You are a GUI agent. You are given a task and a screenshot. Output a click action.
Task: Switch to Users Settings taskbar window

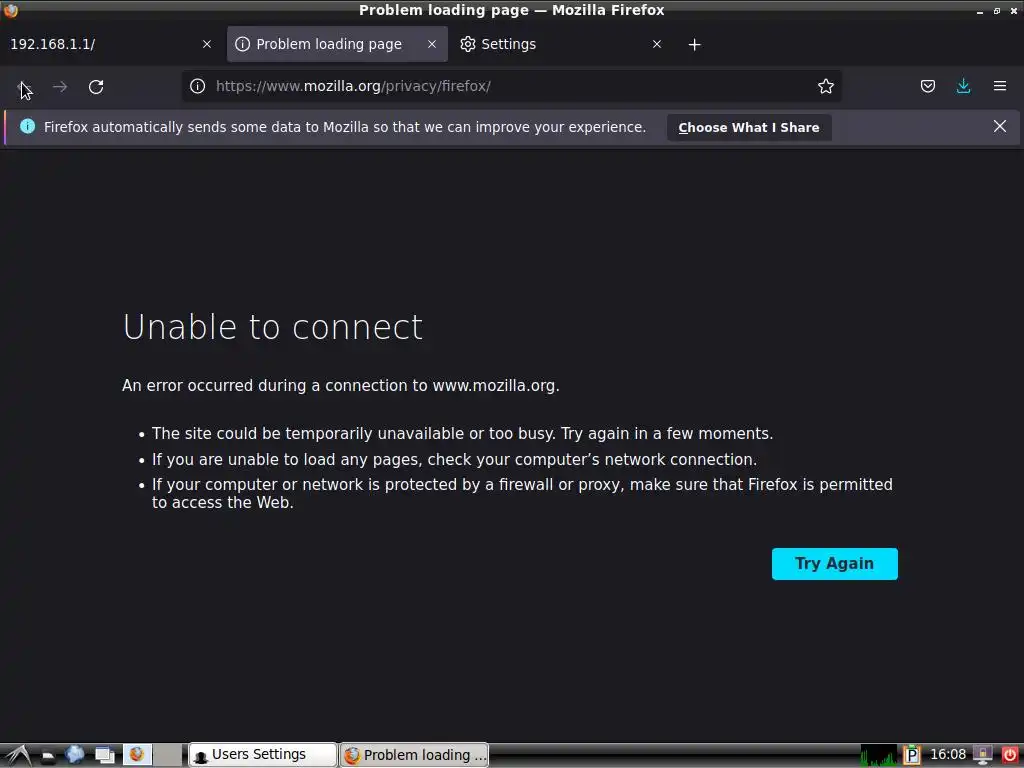point(263,755)
